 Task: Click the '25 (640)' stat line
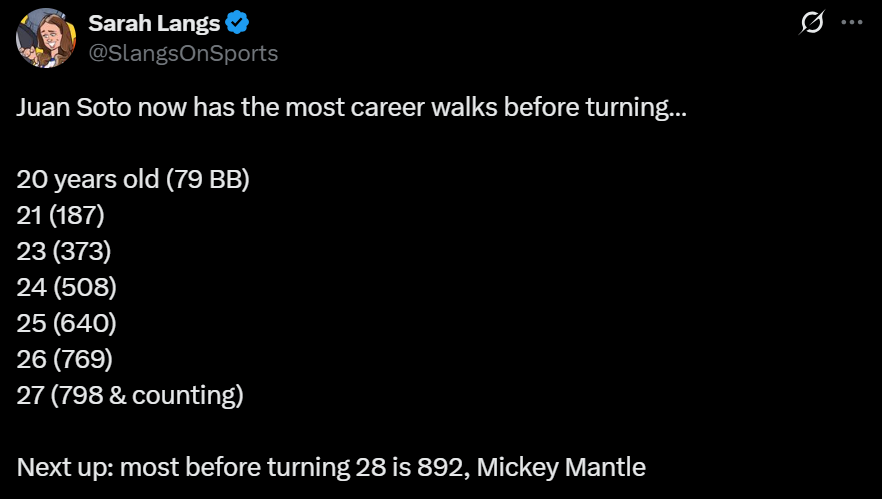pyautogui.click(x=66, y=323)
